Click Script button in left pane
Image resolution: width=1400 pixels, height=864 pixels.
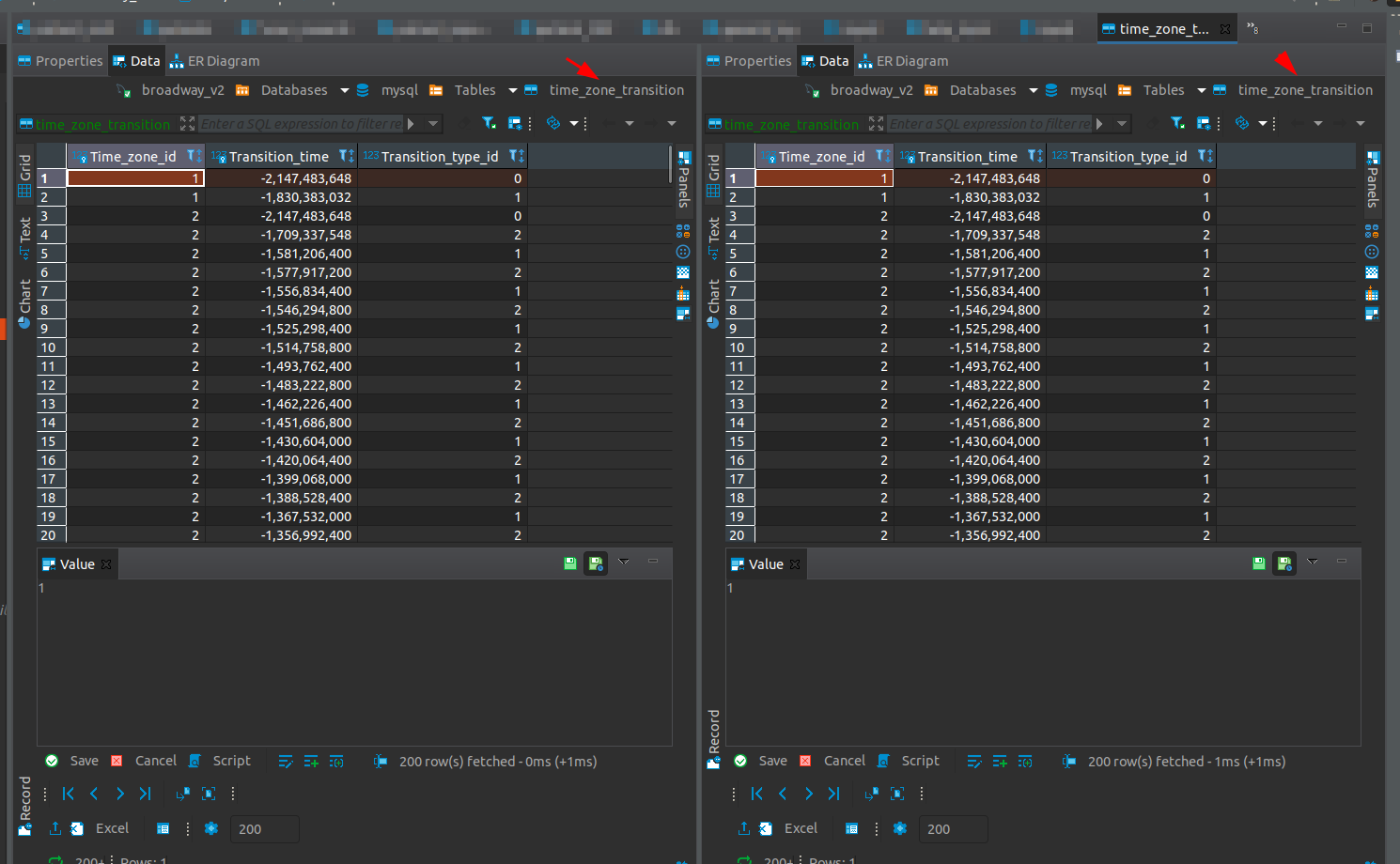(220, 761)
